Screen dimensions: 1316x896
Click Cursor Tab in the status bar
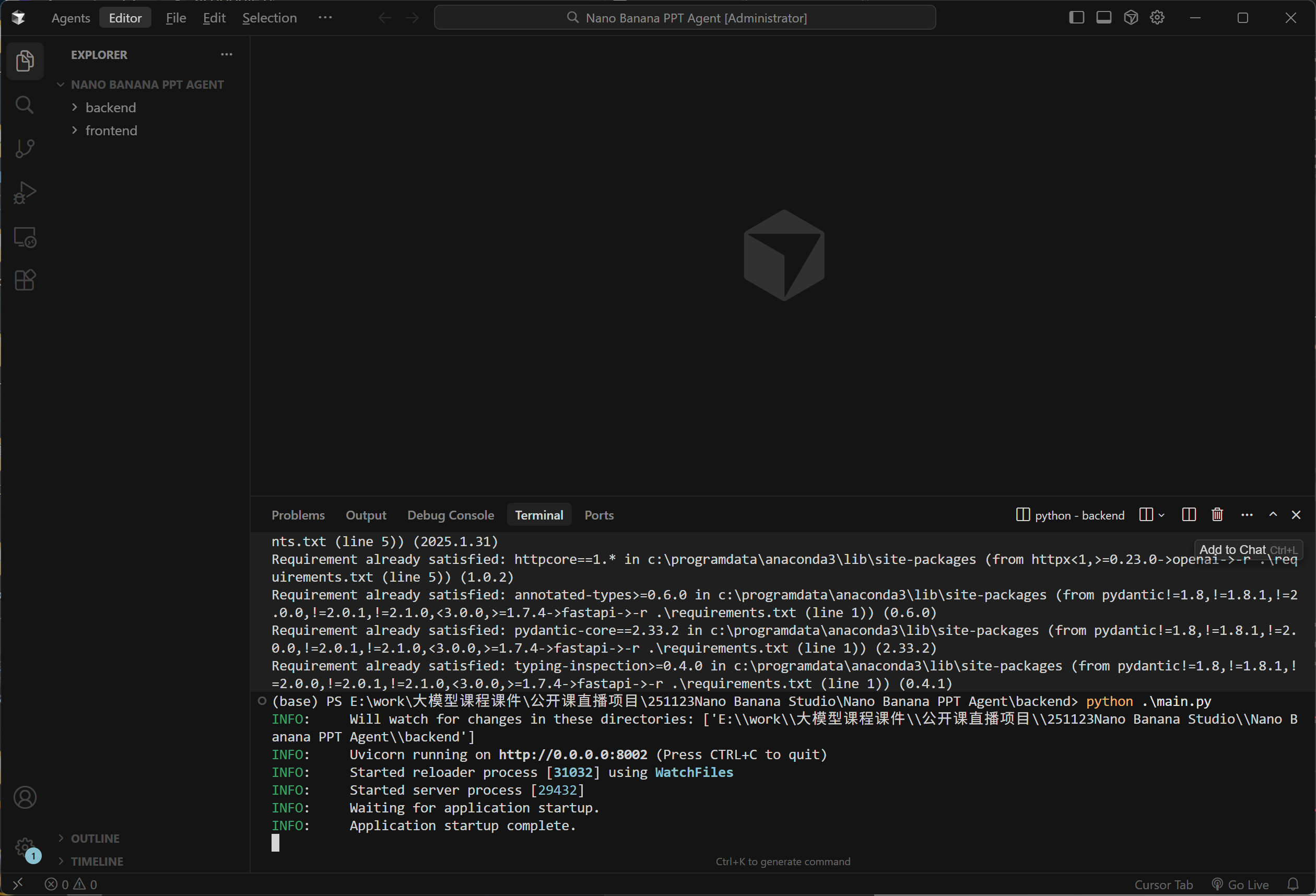tap(1164, 884)
